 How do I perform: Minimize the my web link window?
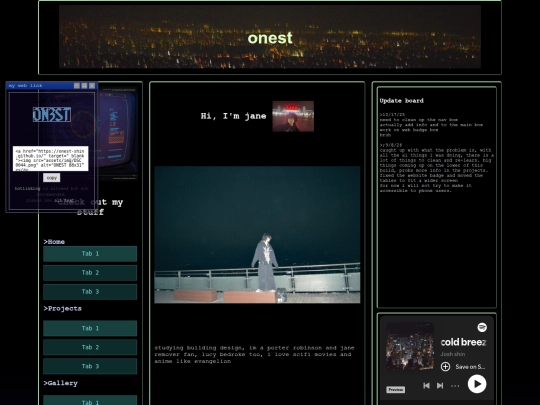[x=77, y=85]
